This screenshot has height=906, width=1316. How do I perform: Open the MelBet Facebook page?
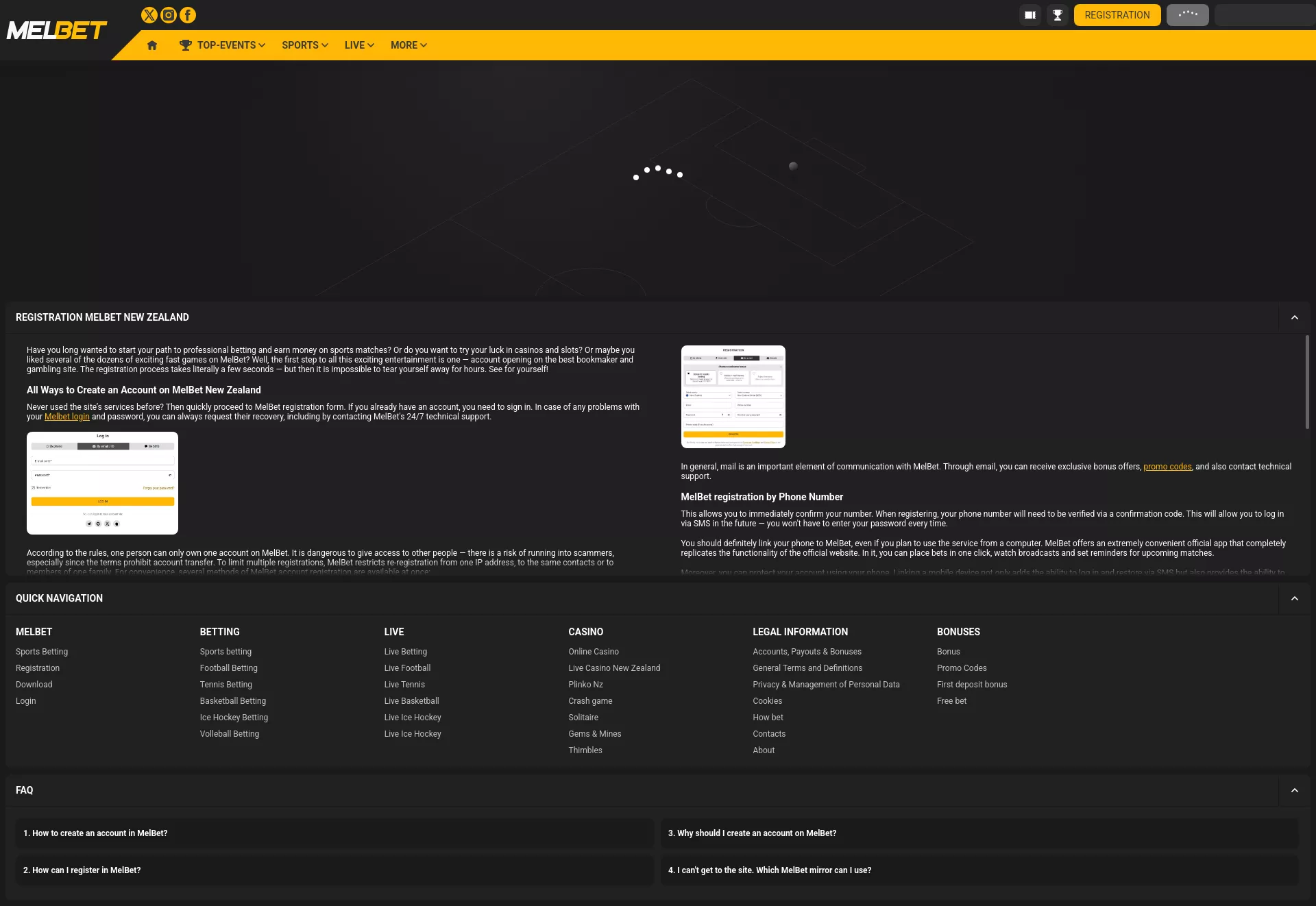(187, 15)
